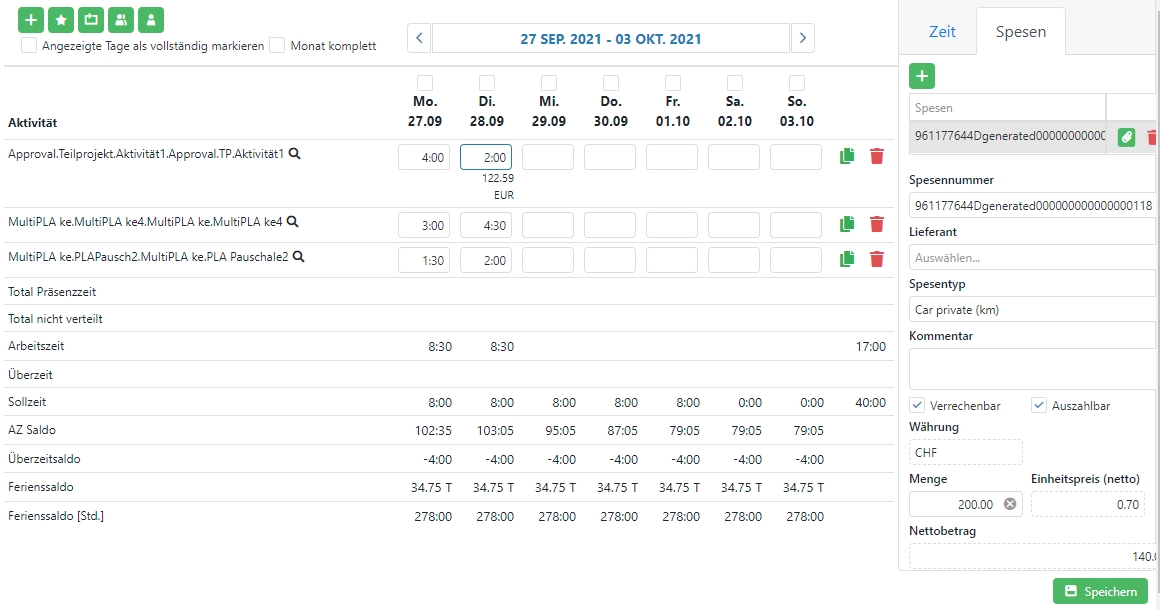Toggle 'Angezeigte Tage als vollständig markieren' checkbox

tap(30, 46)
